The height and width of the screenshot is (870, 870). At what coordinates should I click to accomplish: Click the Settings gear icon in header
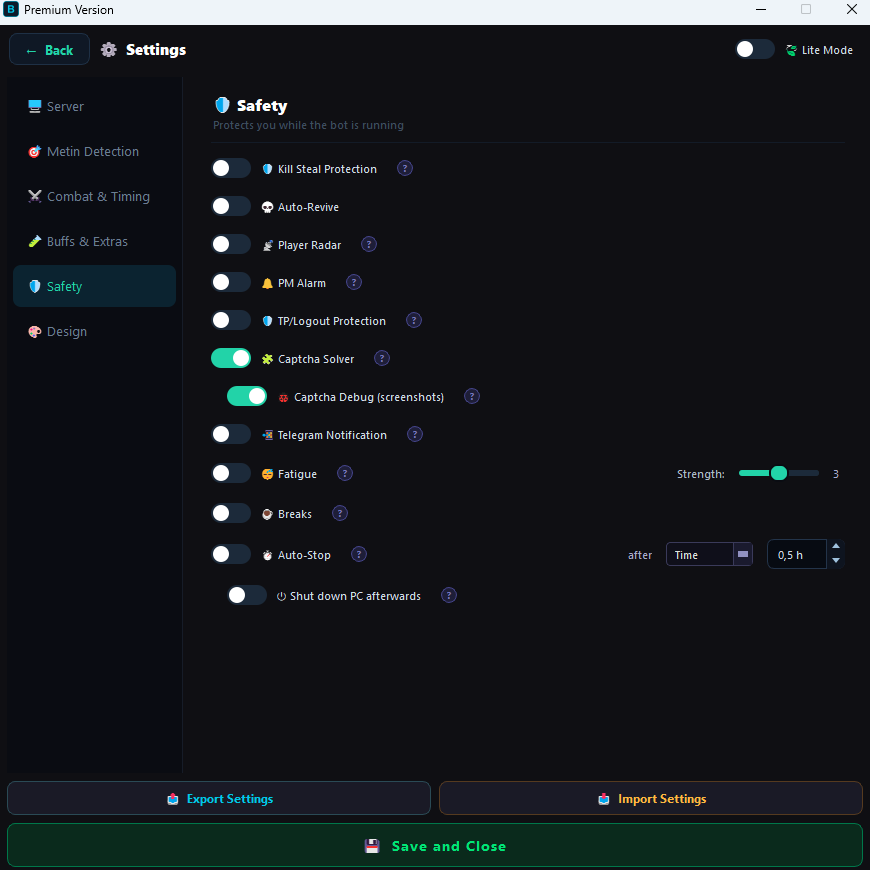coord(109,50)
